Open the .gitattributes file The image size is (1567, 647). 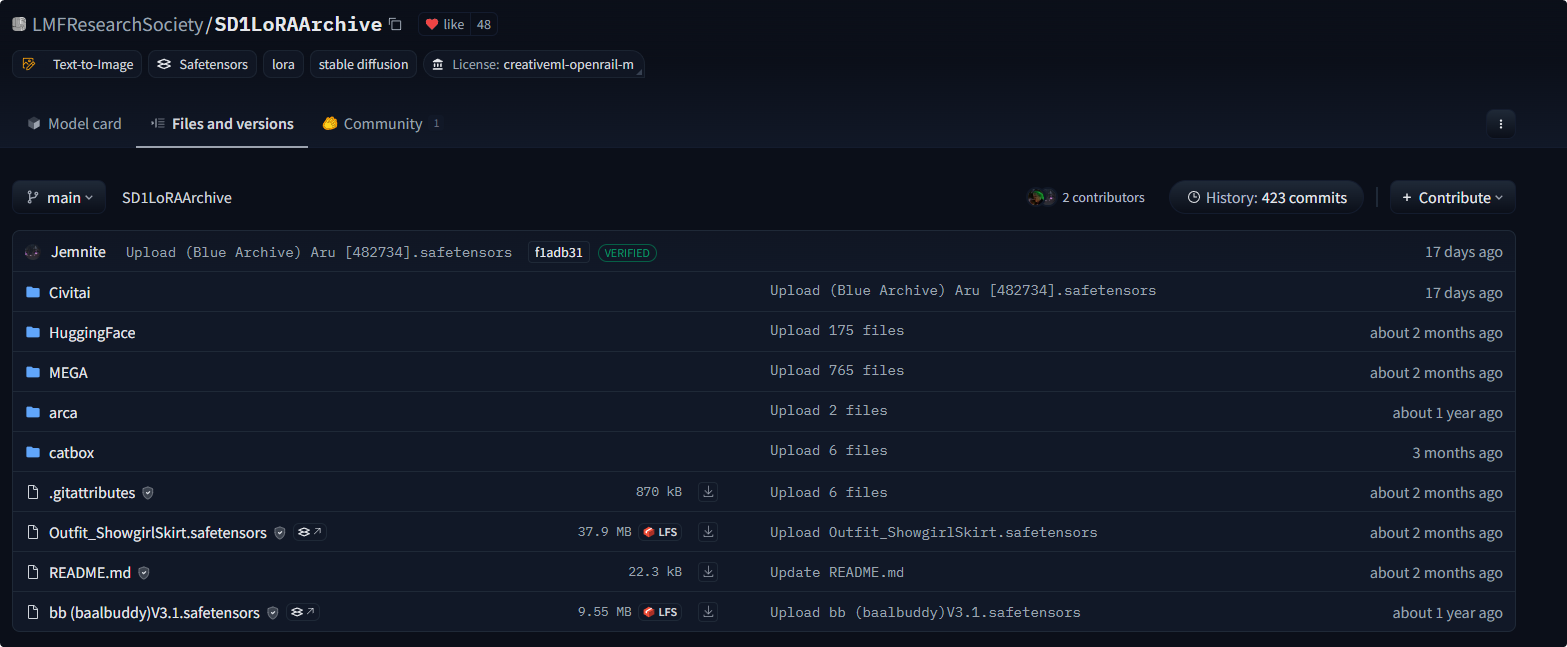92,492
